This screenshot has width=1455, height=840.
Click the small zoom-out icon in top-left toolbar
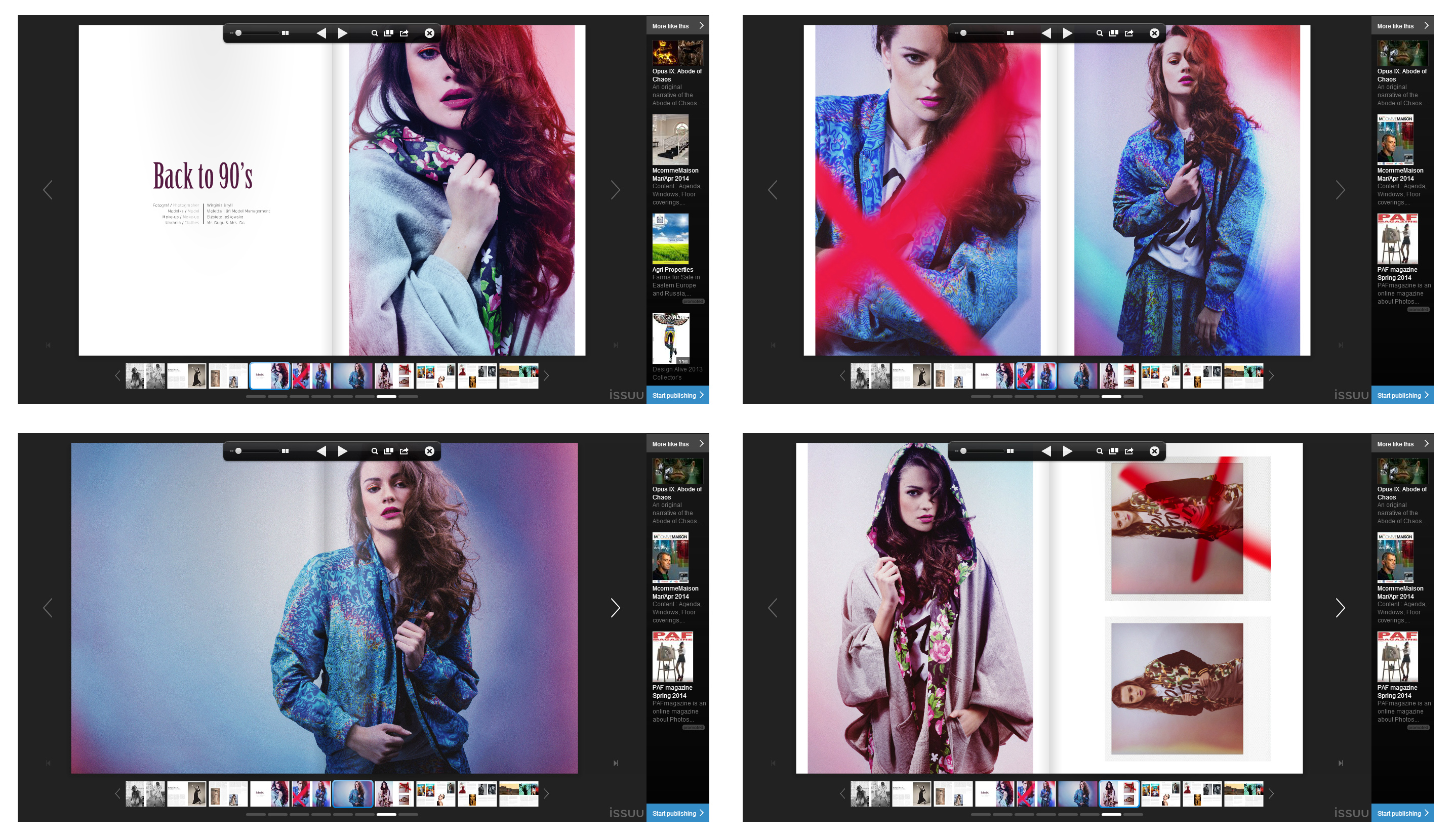tap(231, 33)
